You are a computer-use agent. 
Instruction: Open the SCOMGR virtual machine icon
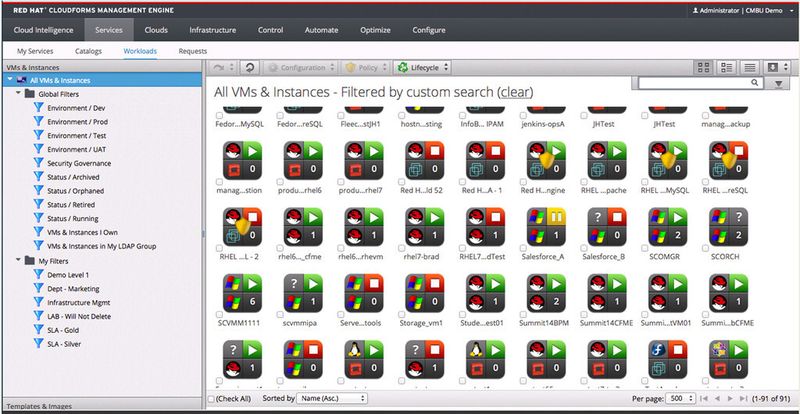click(x=667, y=226)
